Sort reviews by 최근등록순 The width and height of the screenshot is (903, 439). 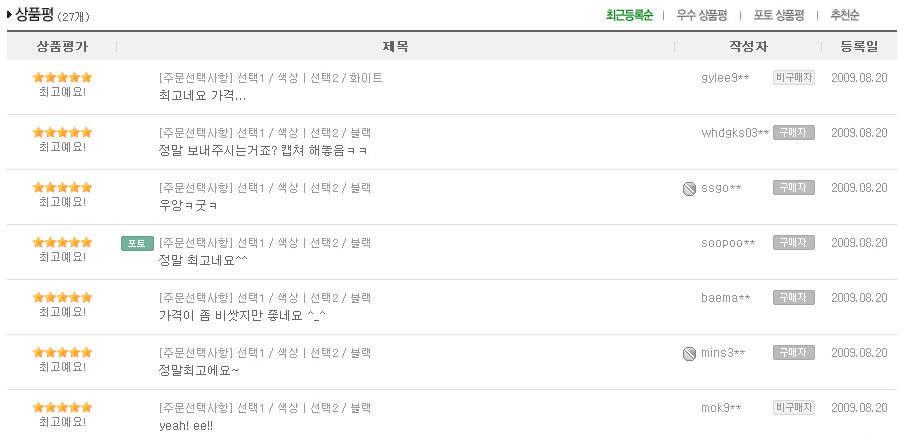pyautogui.click(x=629, y=16)
